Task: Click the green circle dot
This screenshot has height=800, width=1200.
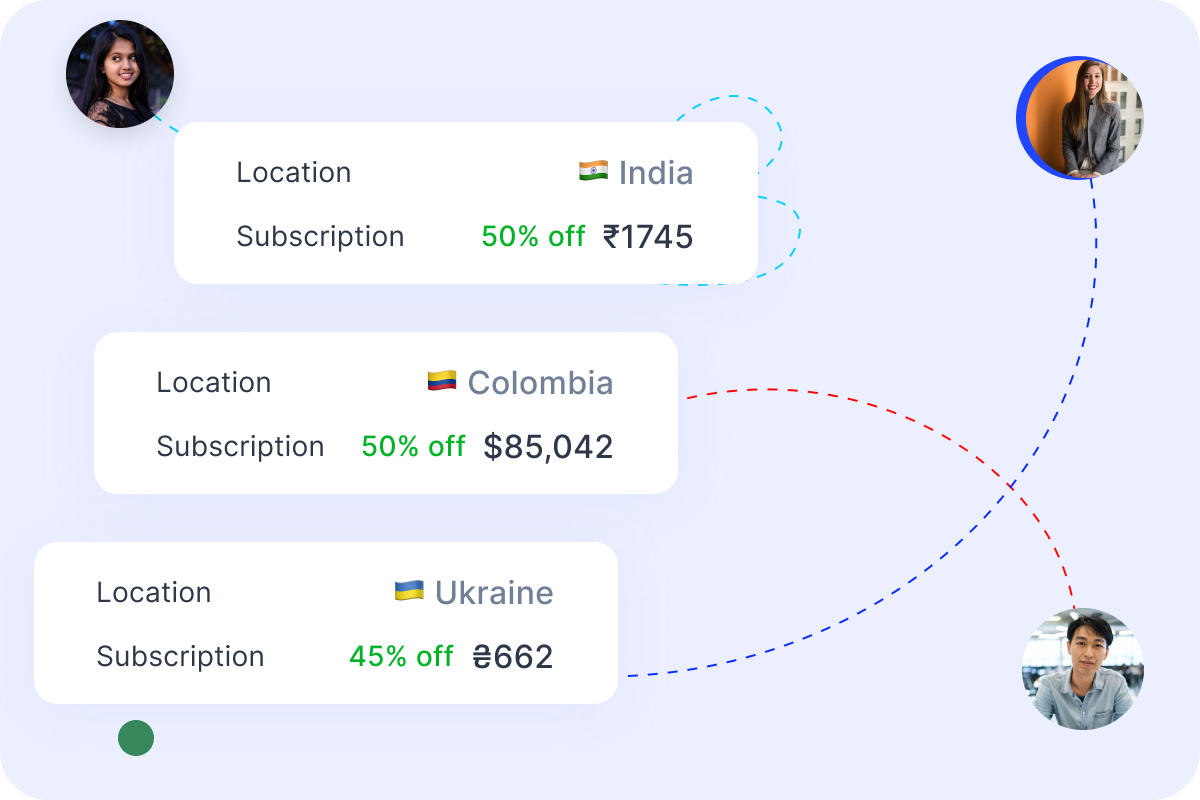Action: (x=136, y=738)
